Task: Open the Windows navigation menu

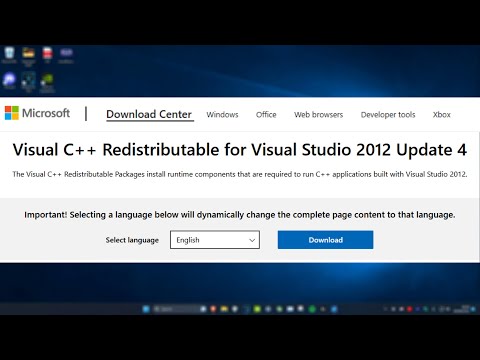Action: [222, 115]
